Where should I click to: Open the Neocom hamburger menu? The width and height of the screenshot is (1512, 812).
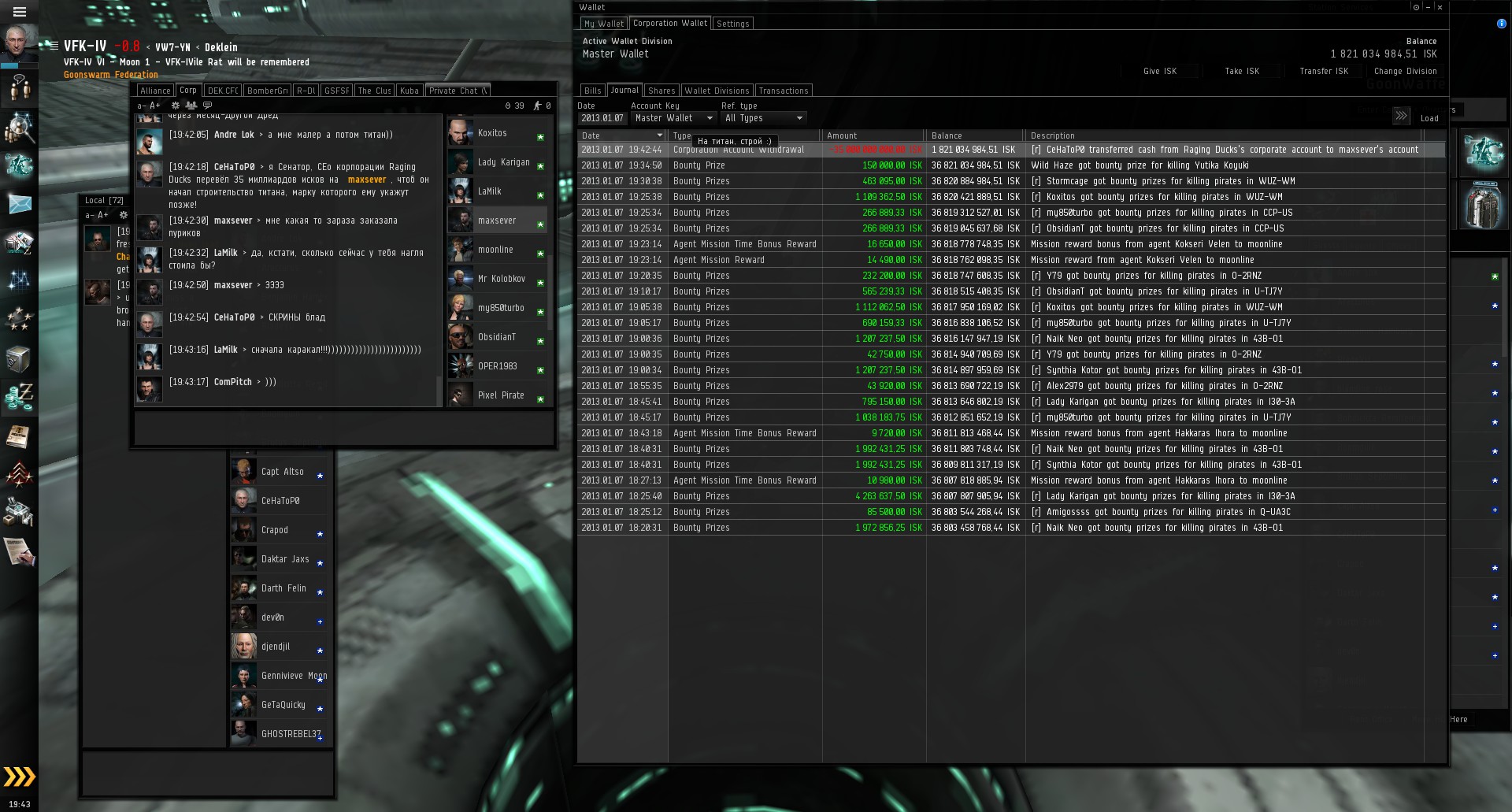click(x=20, y=12)
